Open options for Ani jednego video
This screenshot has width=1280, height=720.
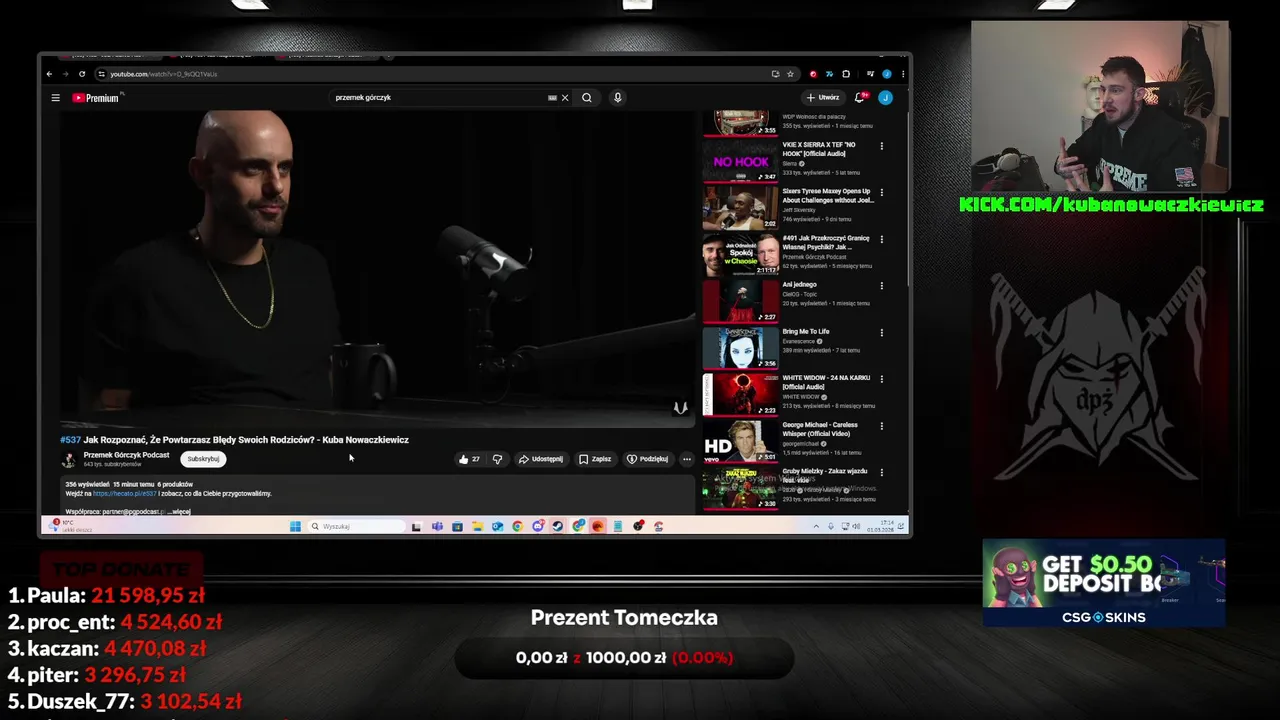click(x=881, y=286)
